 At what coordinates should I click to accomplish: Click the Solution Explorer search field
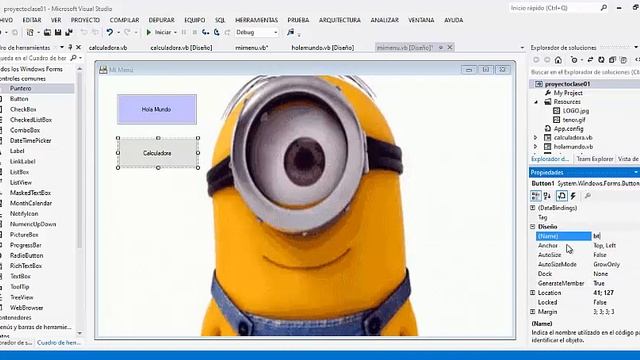[x=584, y=72]
